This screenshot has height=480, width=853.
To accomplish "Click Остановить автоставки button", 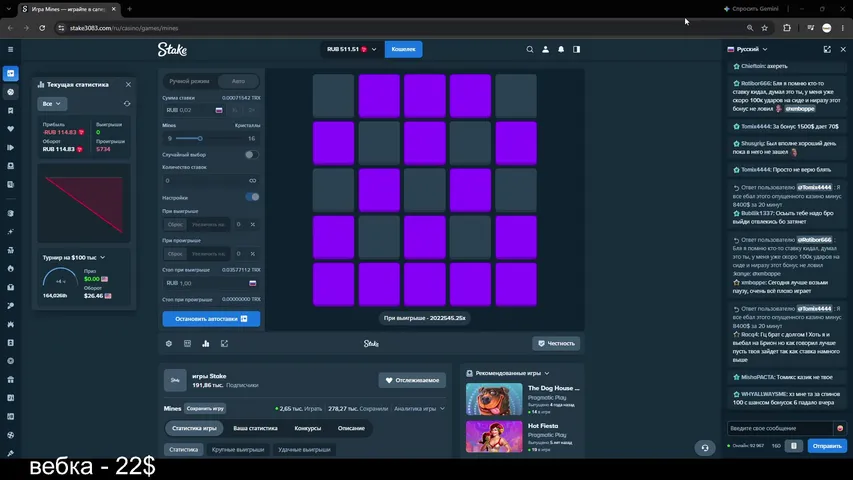I will point(211,319).
